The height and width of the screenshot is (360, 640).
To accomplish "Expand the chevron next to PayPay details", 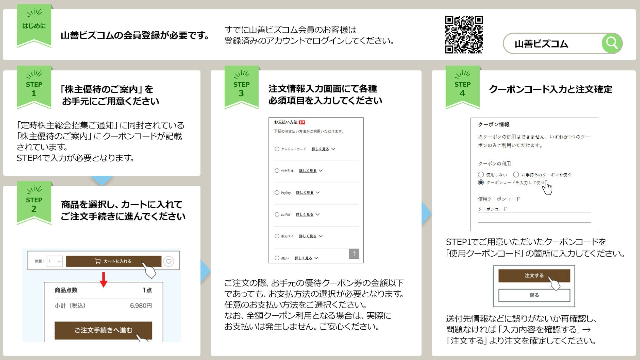I will [x=318, y=192].
